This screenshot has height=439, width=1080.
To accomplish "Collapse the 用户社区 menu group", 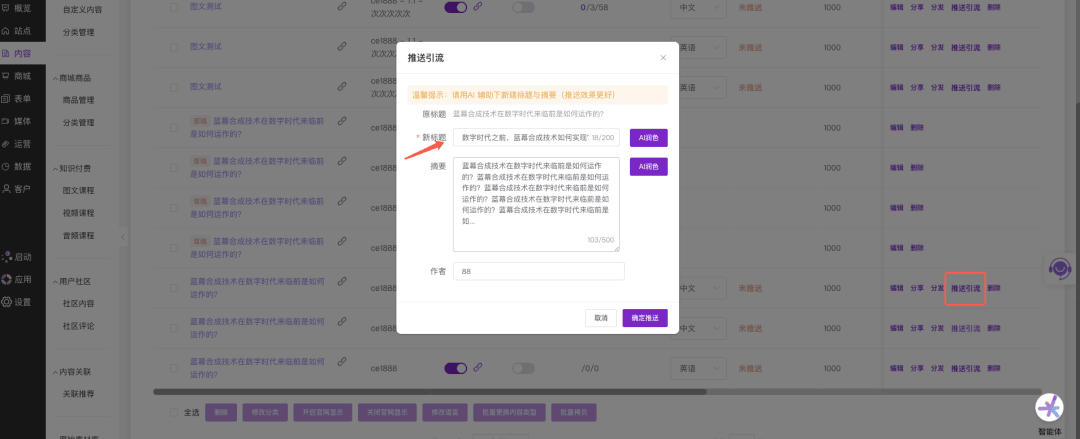I will [72, 281].
